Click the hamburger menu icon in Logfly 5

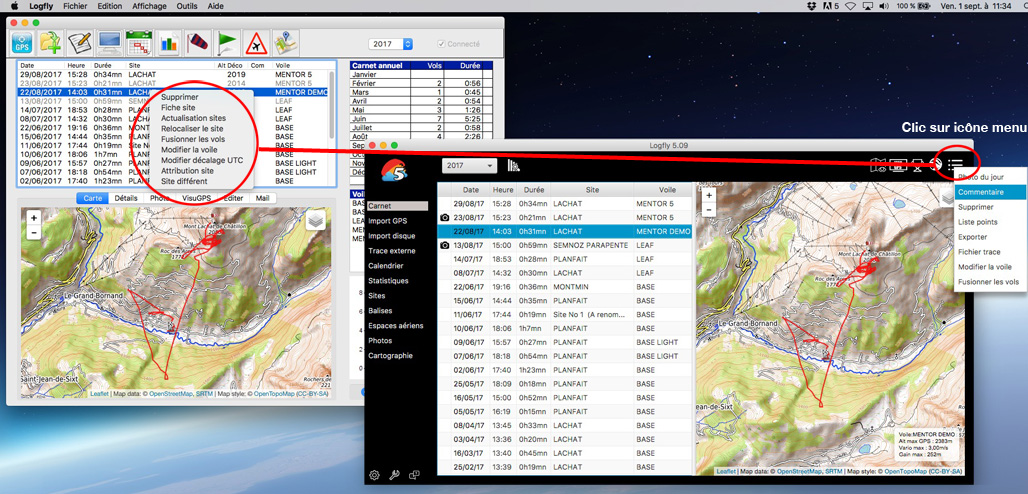pyautogui.click(x=956, y=165)
